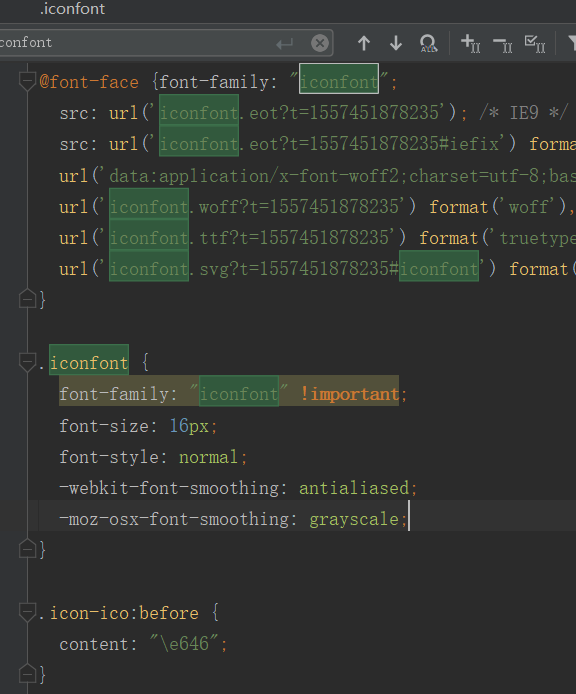The height and width of the screenshot is (694, 576).
Task: Select all occurrences icon
Action: 428,43
